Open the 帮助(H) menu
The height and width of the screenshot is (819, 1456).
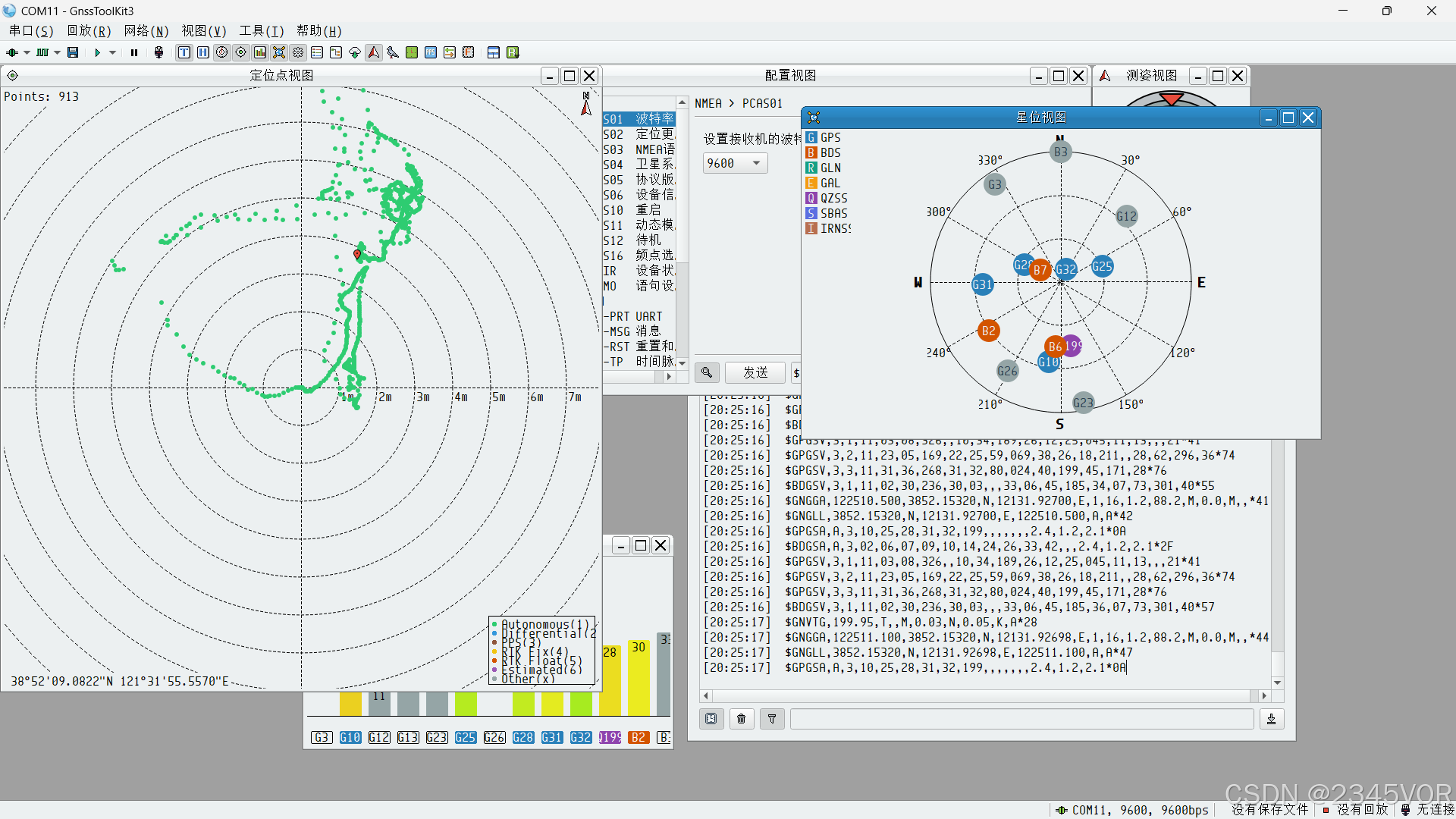pos(319,31)
